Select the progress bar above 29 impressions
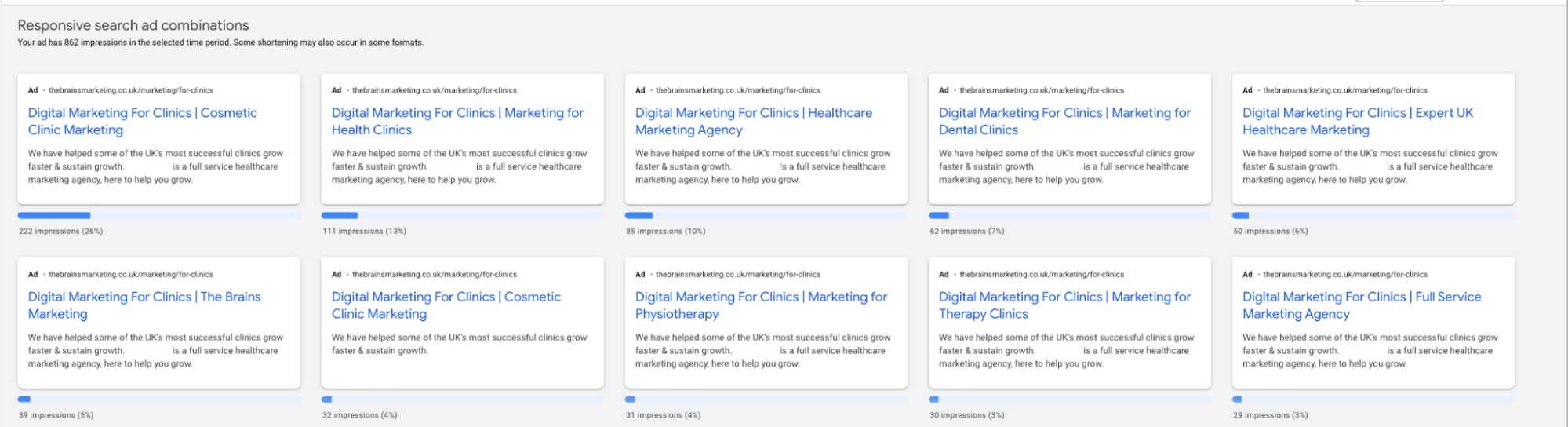 tap(1373, 399)
